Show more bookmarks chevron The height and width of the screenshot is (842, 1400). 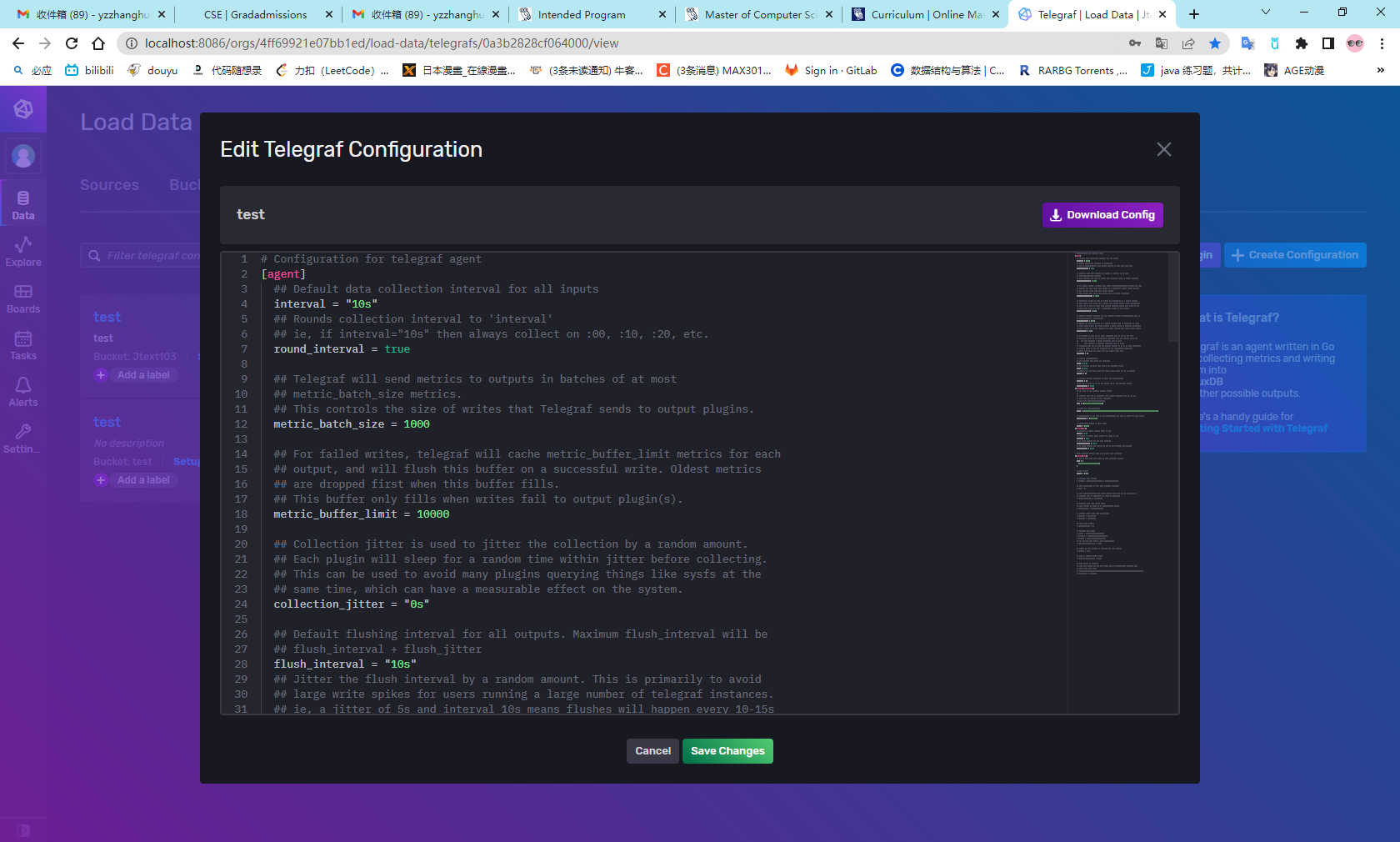pos(1381,70)
